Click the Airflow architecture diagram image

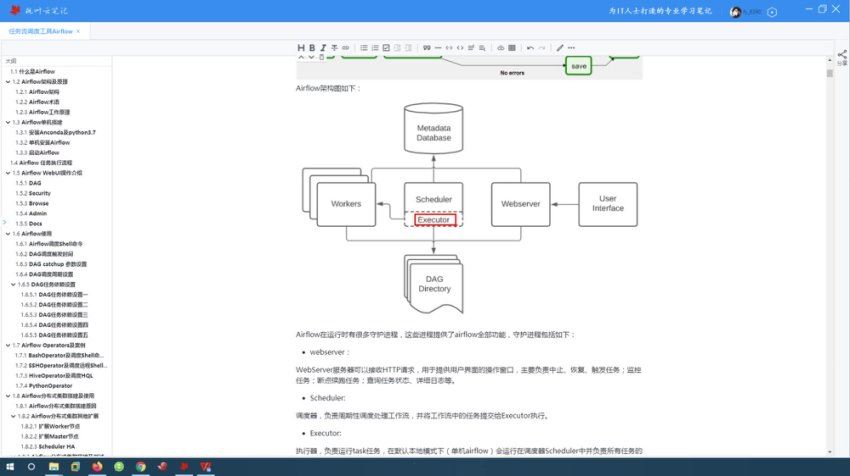pyautogui.click(x=469, y=209)
